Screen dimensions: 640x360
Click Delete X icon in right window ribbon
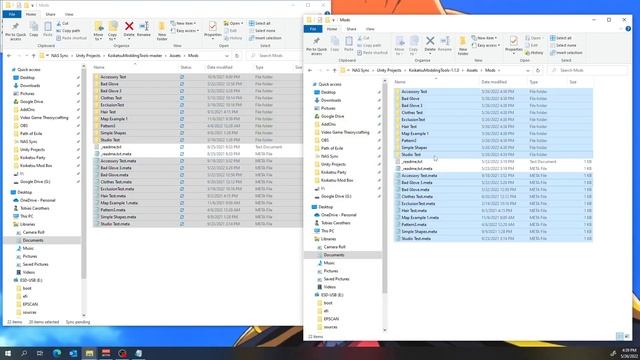pos(430,44)
